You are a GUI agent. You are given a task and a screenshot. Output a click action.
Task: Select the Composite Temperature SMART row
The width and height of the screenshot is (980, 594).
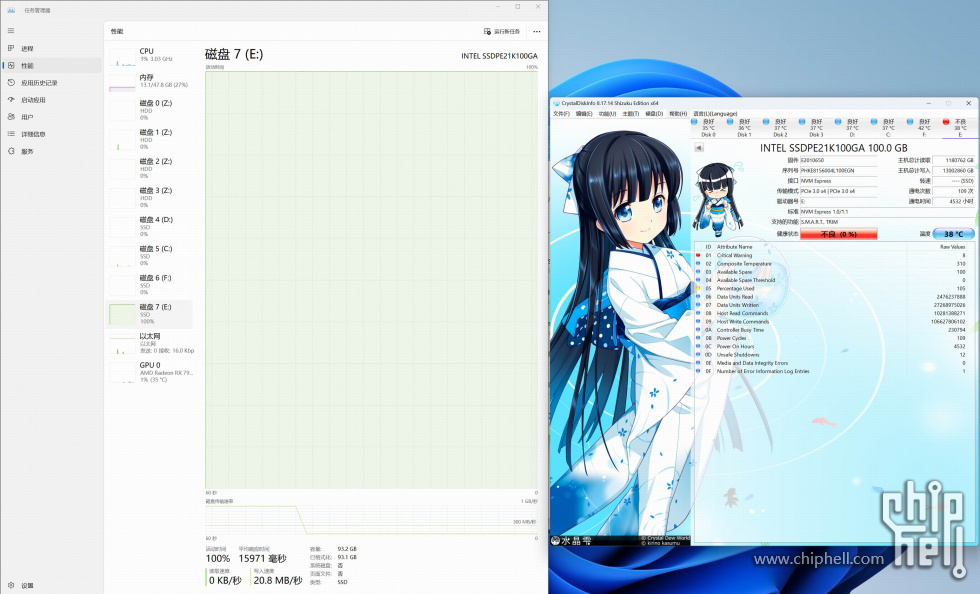click(x=834, y=264)
